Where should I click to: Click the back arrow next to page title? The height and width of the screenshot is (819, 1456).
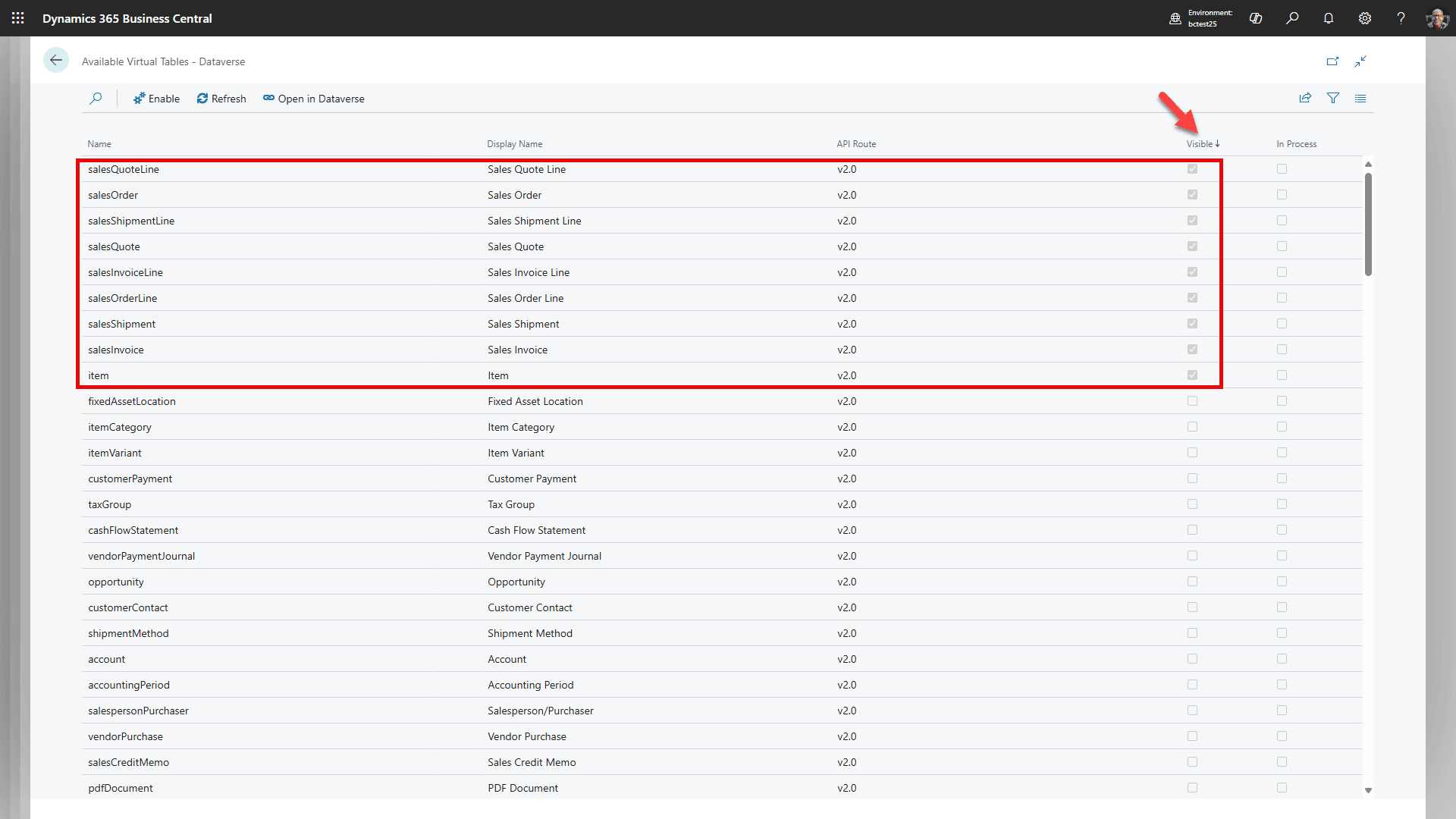coord(56,60)
